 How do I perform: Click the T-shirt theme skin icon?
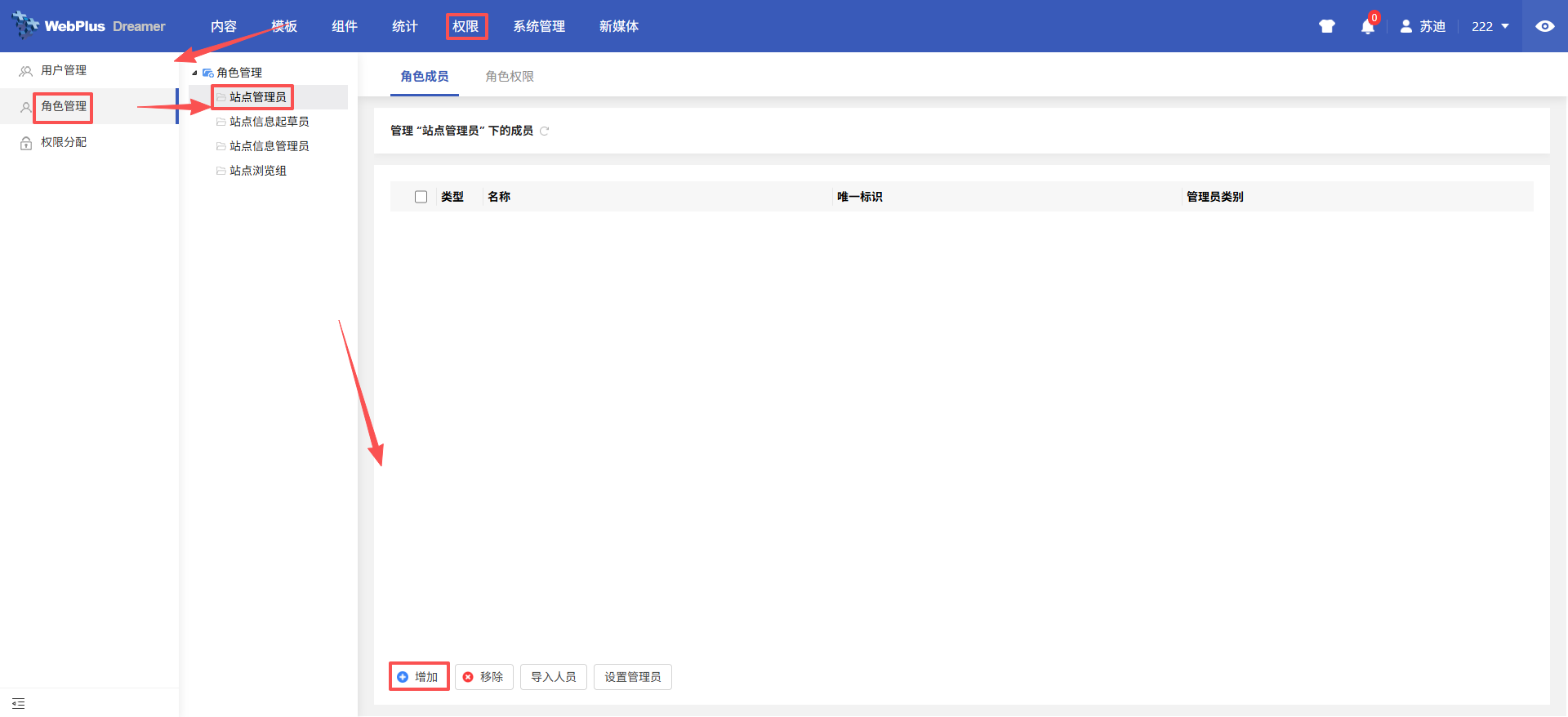click(x=1326, y=26)
